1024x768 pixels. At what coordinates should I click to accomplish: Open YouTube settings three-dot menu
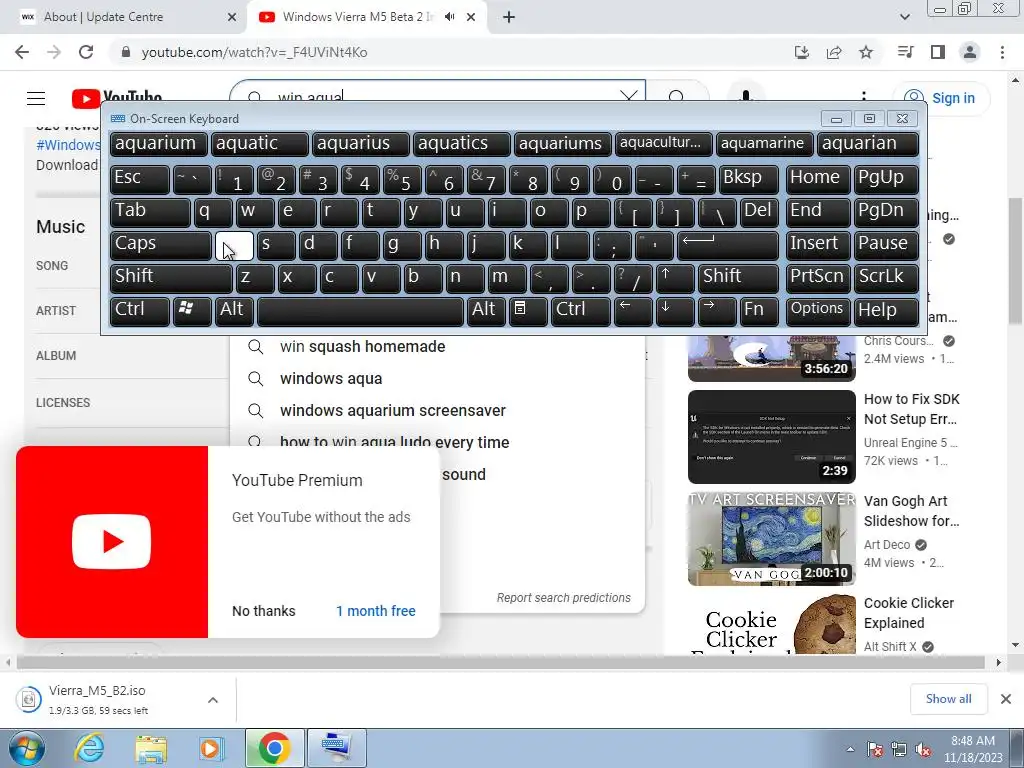click(864, 98)
